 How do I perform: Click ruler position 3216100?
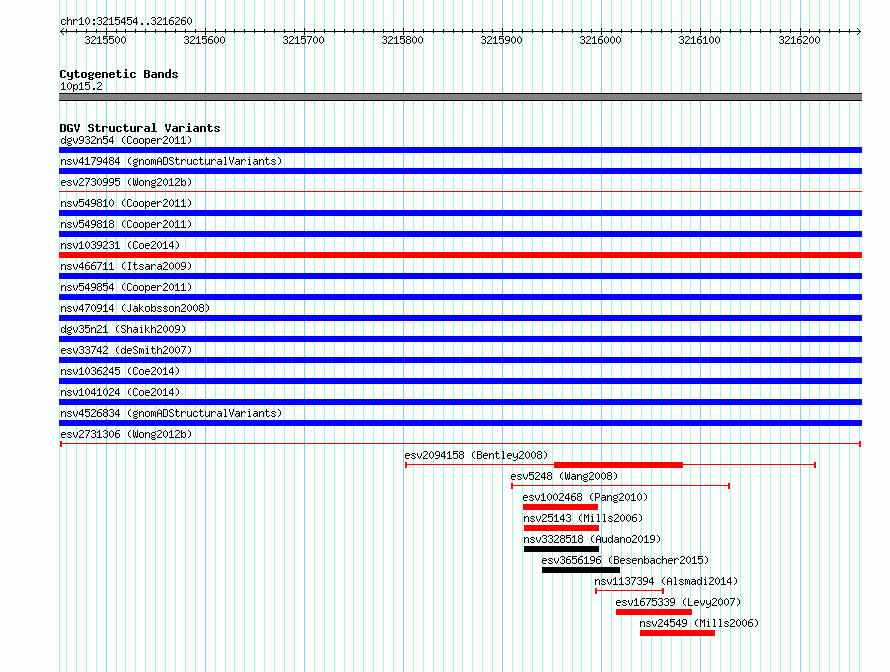[700, 40]
